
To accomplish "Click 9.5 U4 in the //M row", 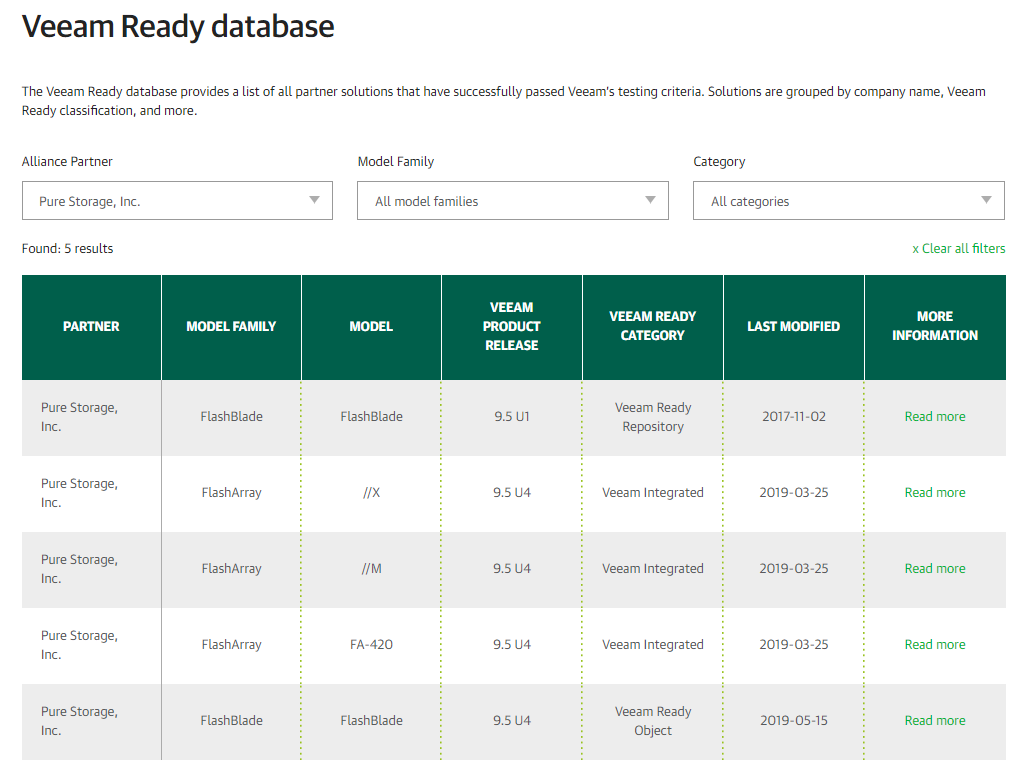I will [x=512, y=568].
